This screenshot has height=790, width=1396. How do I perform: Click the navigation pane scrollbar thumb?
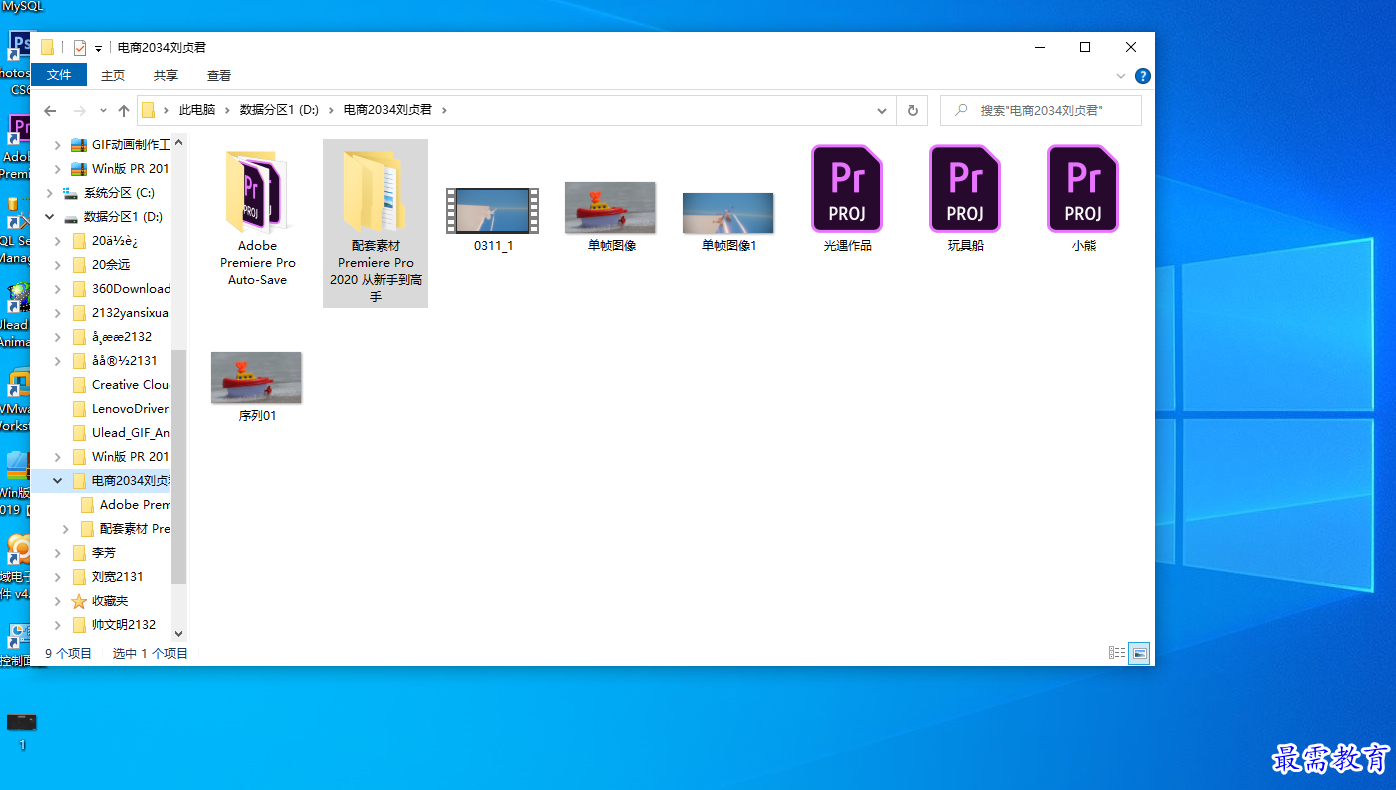(x=179, y=467)
